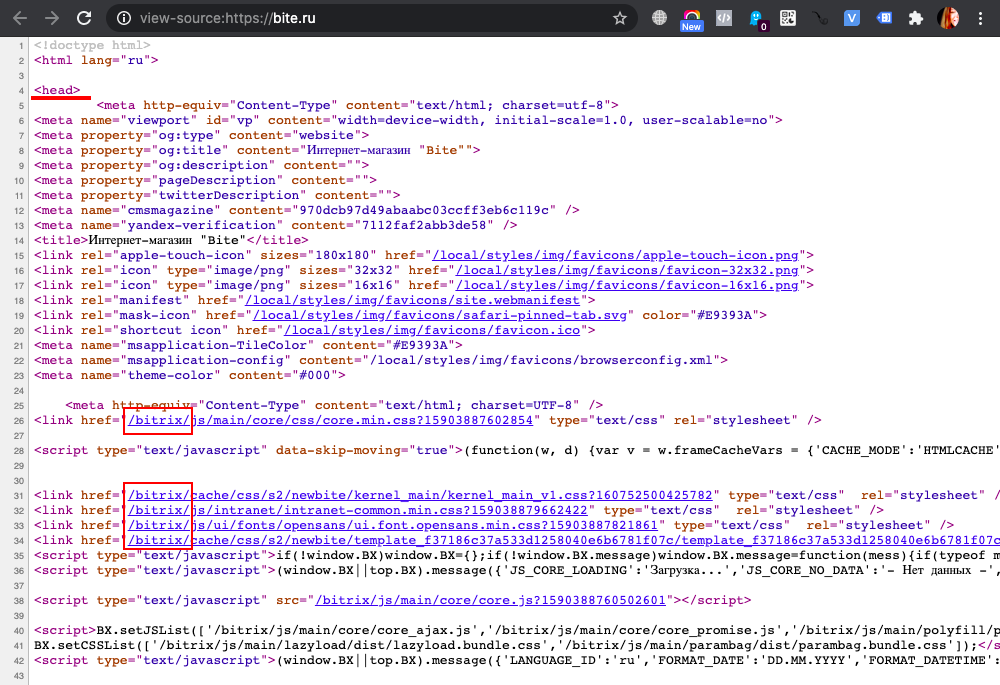The width and height of the screenshot is (1000, 685).
Task: Click the msapplication-TileColor meta line
Action: click(248, 345)
